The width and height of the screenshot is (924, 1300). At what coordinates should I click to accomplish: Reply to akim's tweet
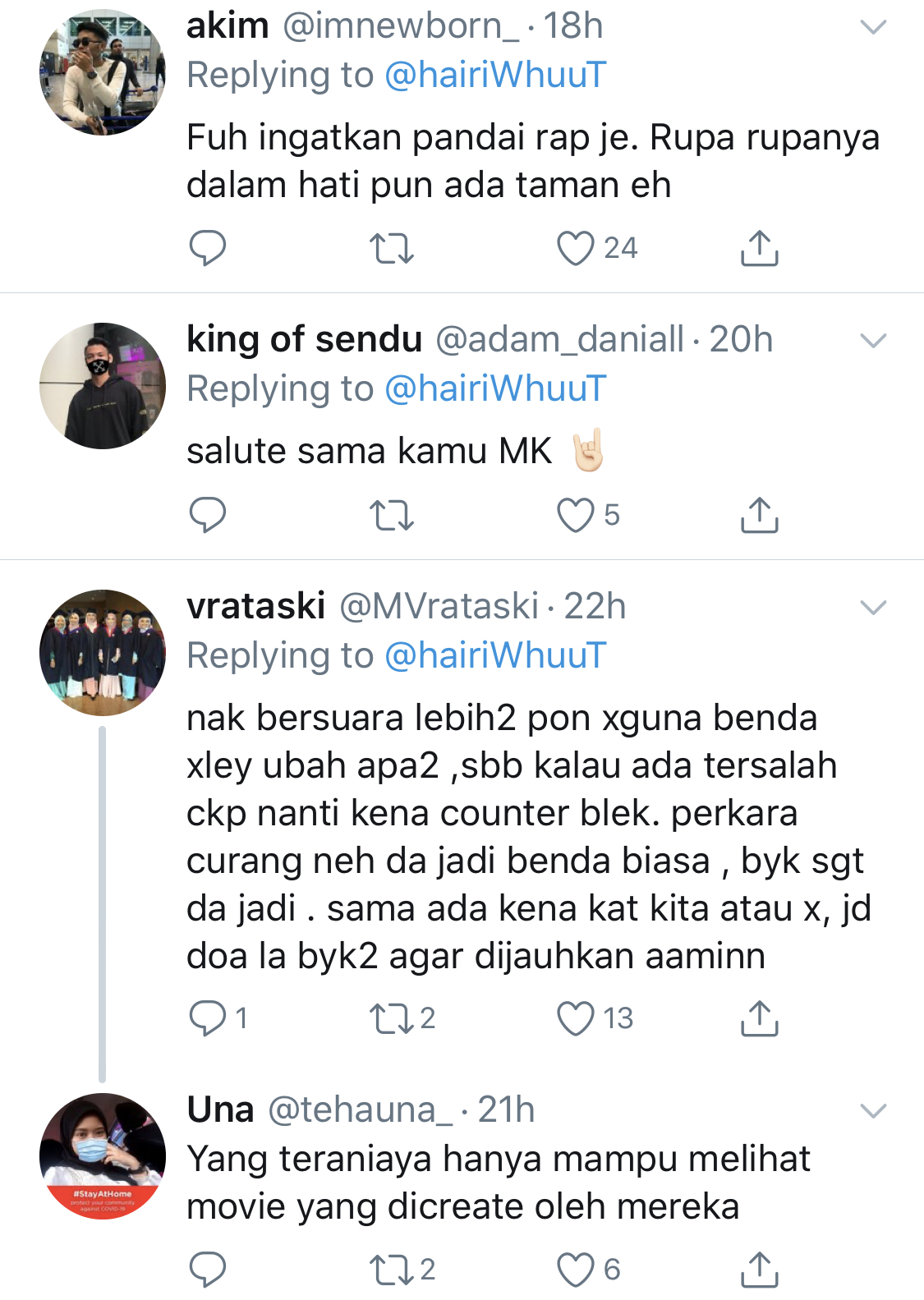tap(207, 248)
